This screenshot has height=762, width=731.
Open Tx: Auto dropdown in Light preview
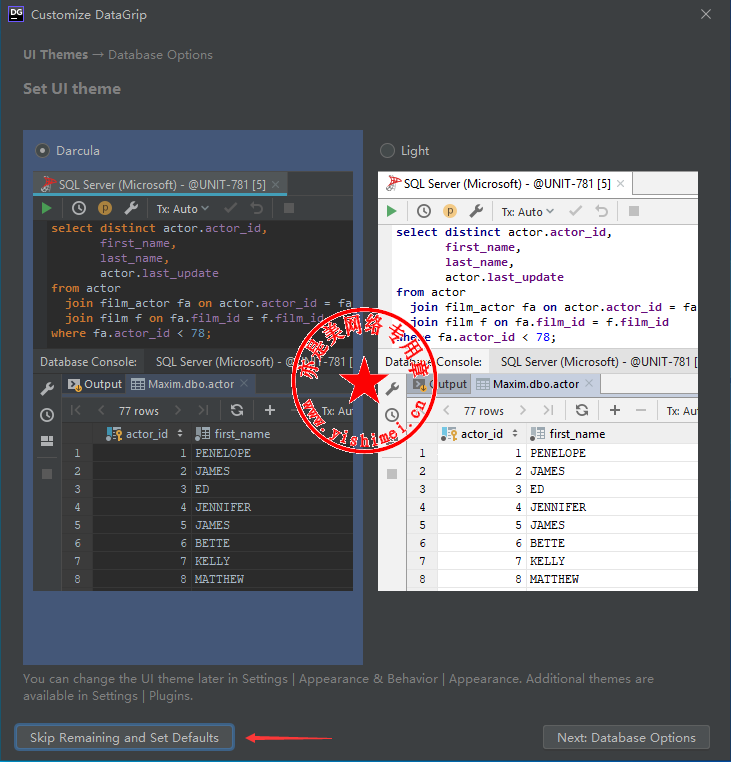tap(528, 212)
